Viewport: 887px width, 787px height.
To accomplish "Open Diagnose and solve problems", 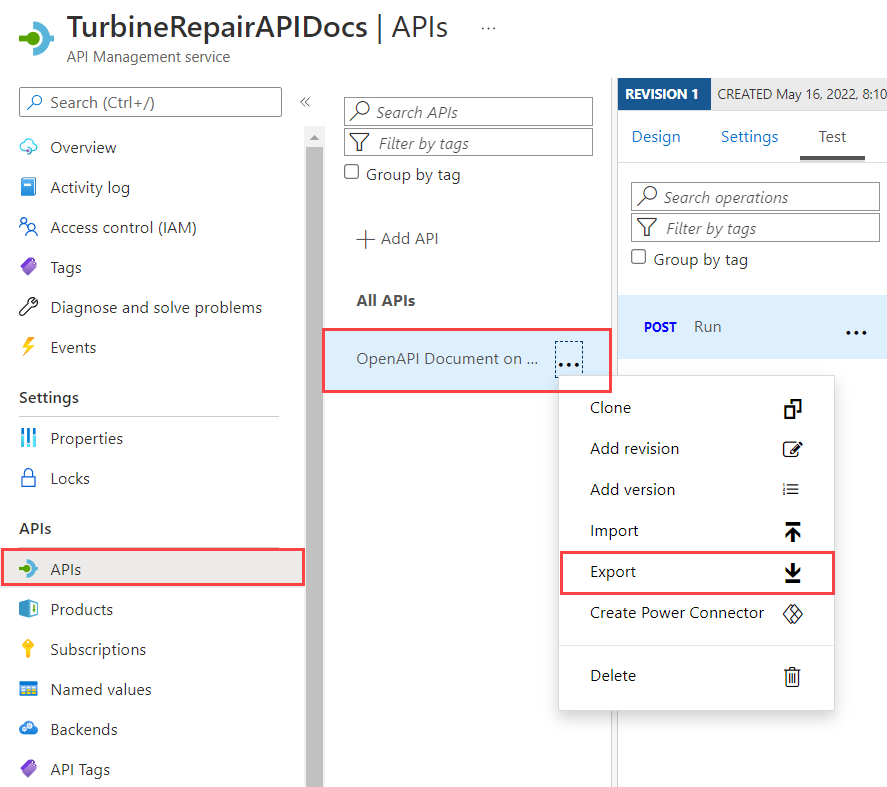I will pos(156,307).
